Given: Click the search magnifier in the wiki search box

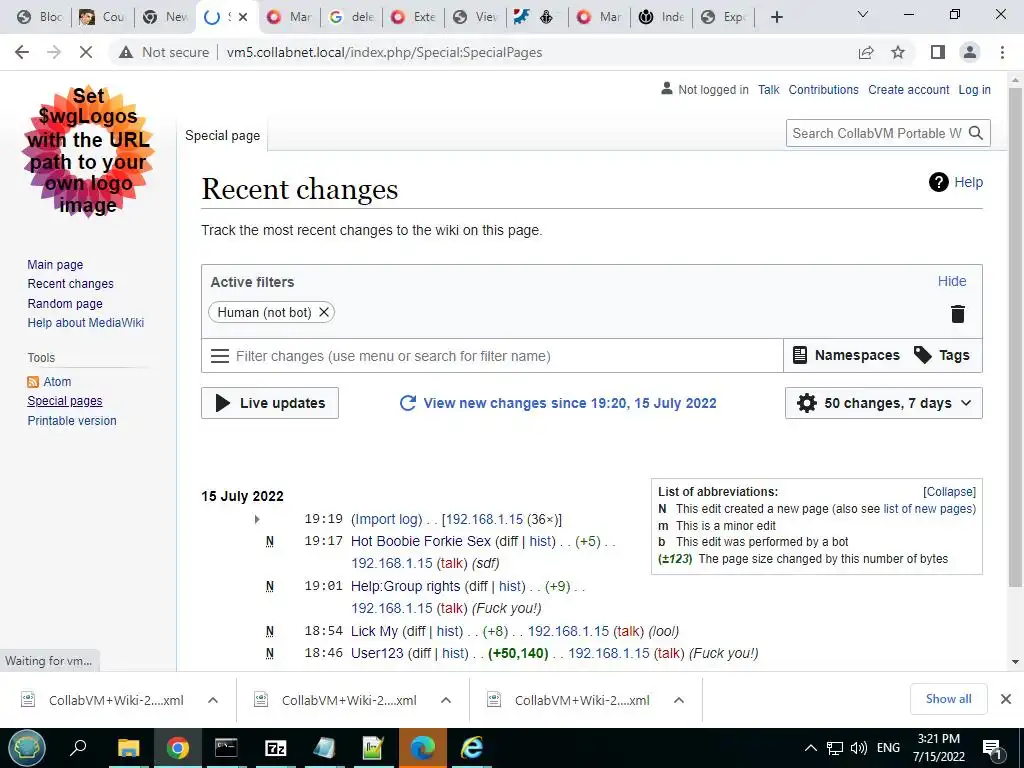Looking at the screenshot, I should pyautogui.click(x=976, y=133).
